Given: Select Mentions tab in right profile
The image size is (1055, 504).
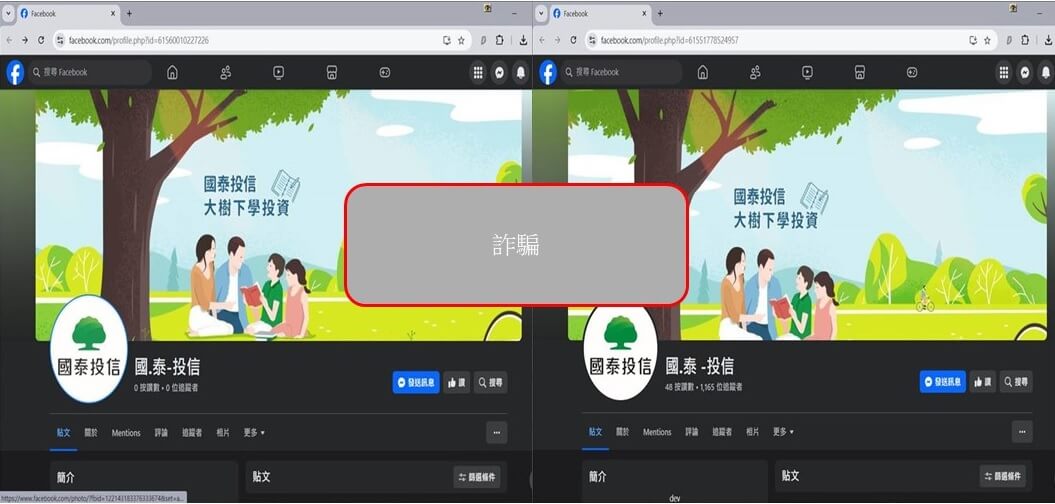Looking at the screenshot, I should coord(657,432).
